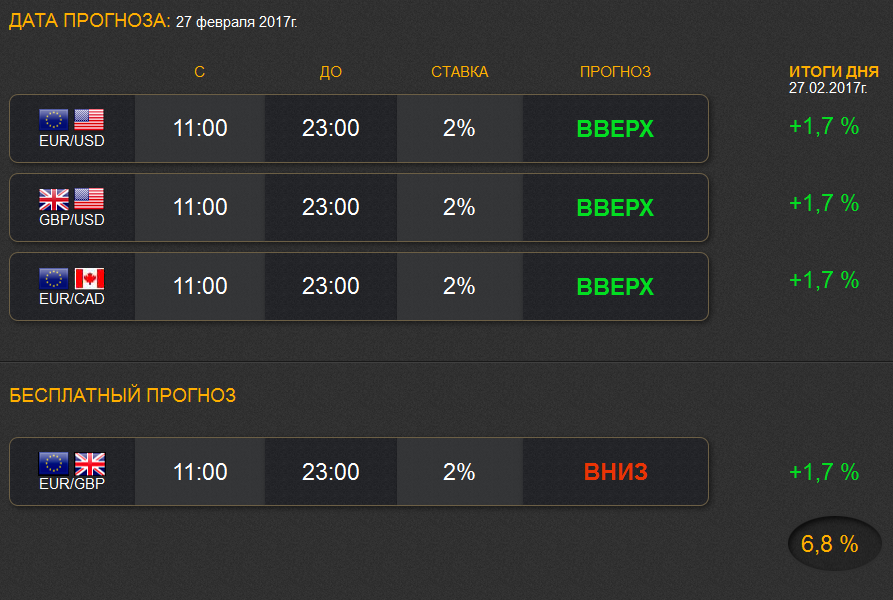Click the EU flag in EUR/CAD row
Viewport: 893px width, 600px height.
pos(54,278)
